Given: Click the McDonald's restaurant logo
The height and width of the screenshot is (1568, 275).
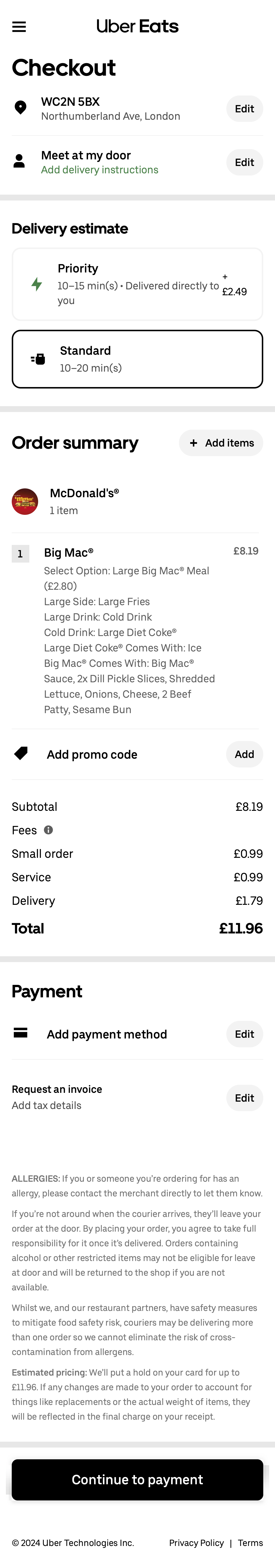Looking at the screenshot, I should point(25,502).
